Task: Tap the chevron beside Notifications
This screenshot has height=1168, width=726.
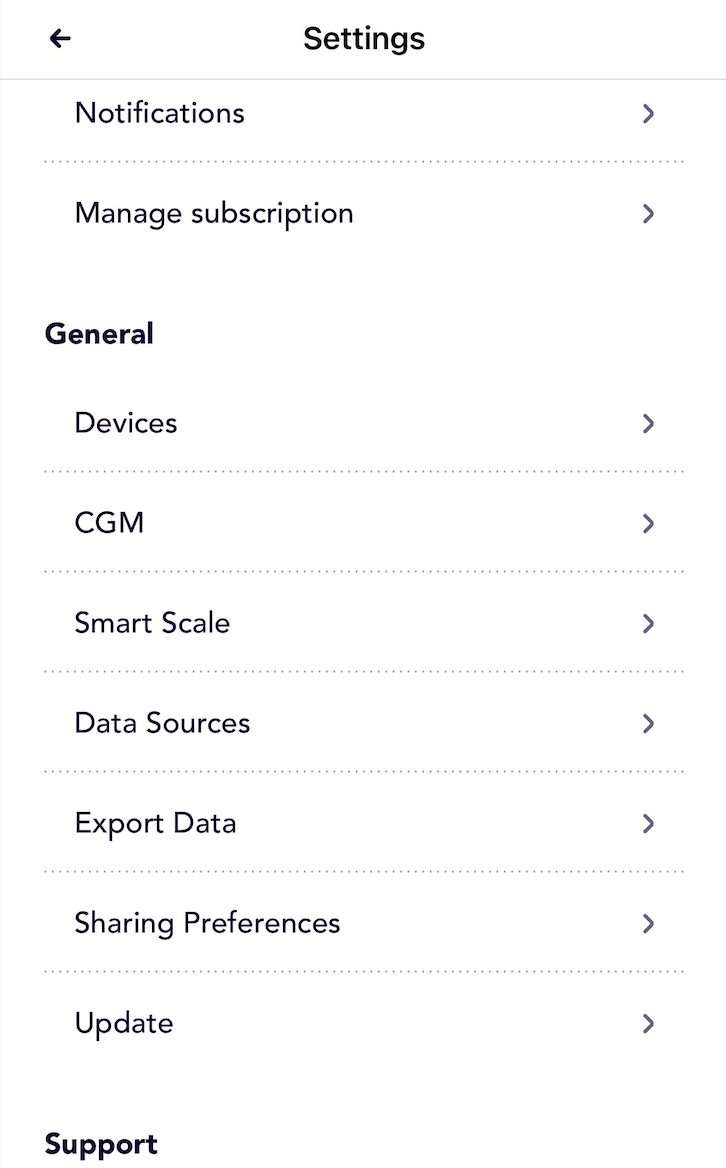Action: [648, 114]
